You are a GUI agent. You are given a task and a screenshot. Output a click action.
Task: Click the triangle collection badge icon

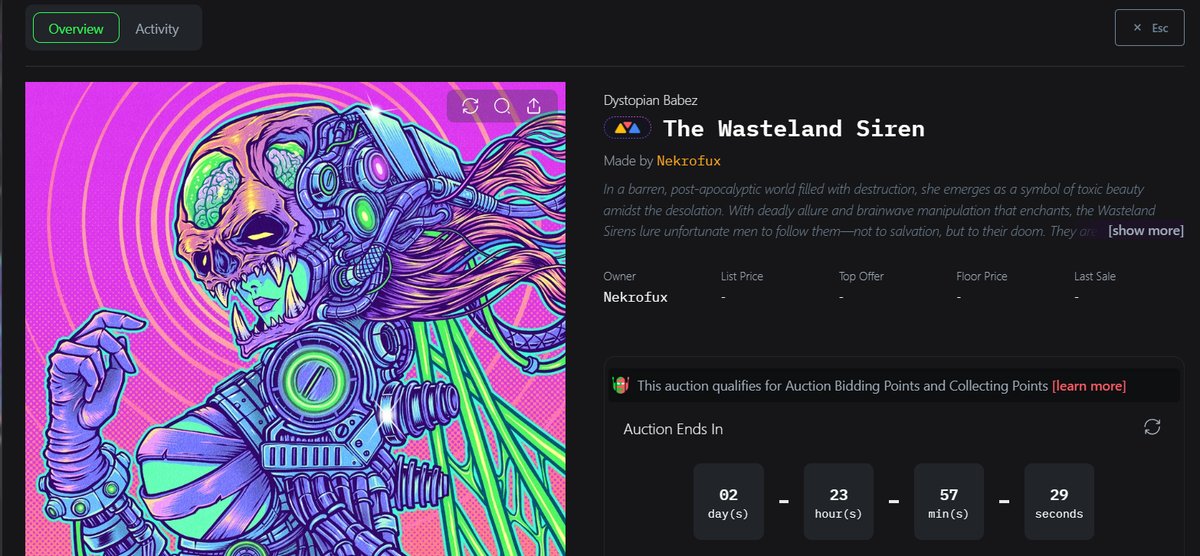pos(627,128)
